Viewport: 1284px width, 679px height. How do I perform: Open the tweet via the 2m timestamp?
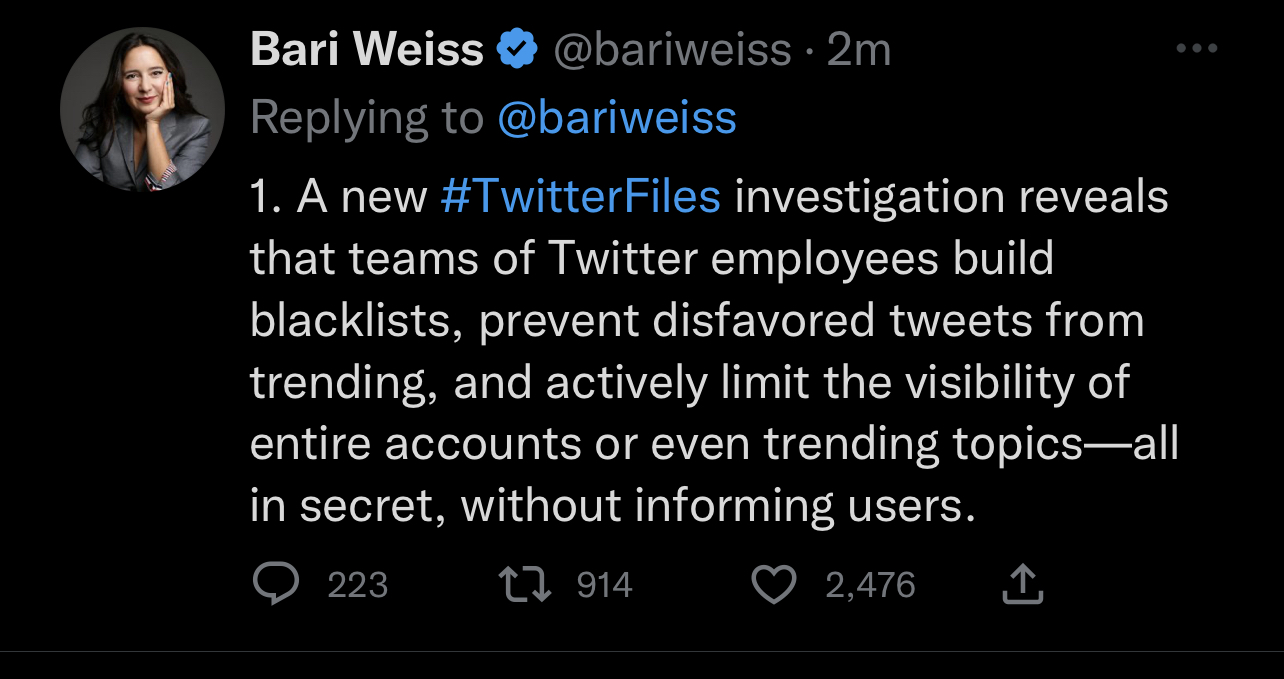tap(859, 49)
